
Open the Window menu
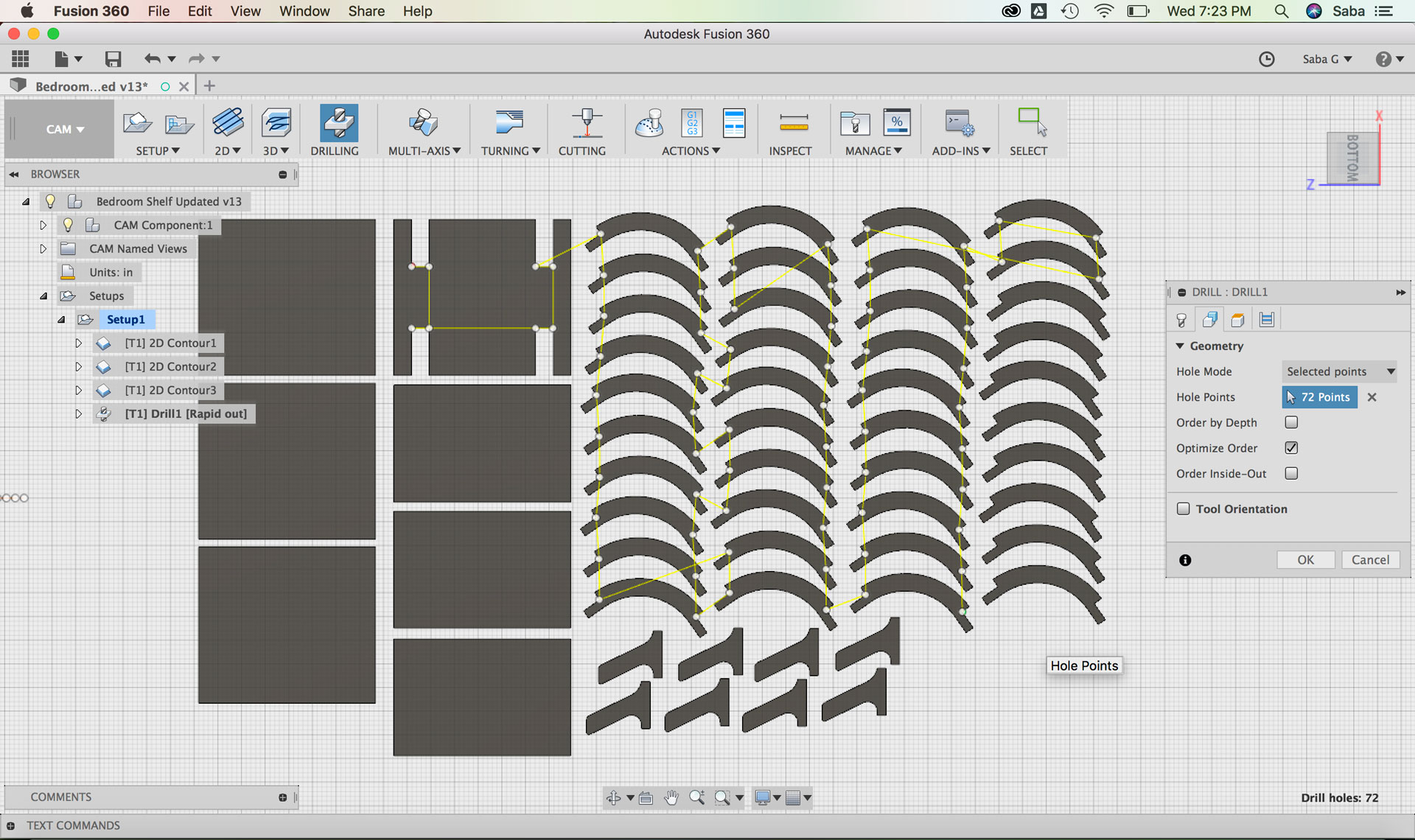(304, 11)
